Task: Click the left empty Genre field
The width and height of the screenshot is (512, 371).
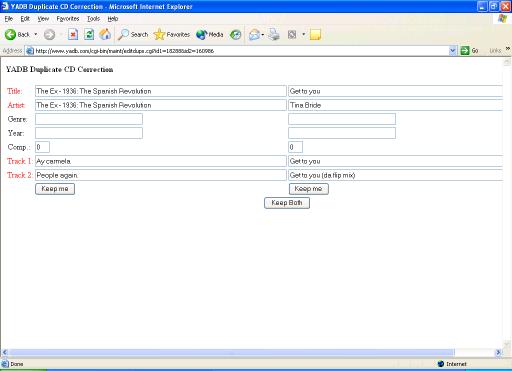Action: (x=89, y=119)
